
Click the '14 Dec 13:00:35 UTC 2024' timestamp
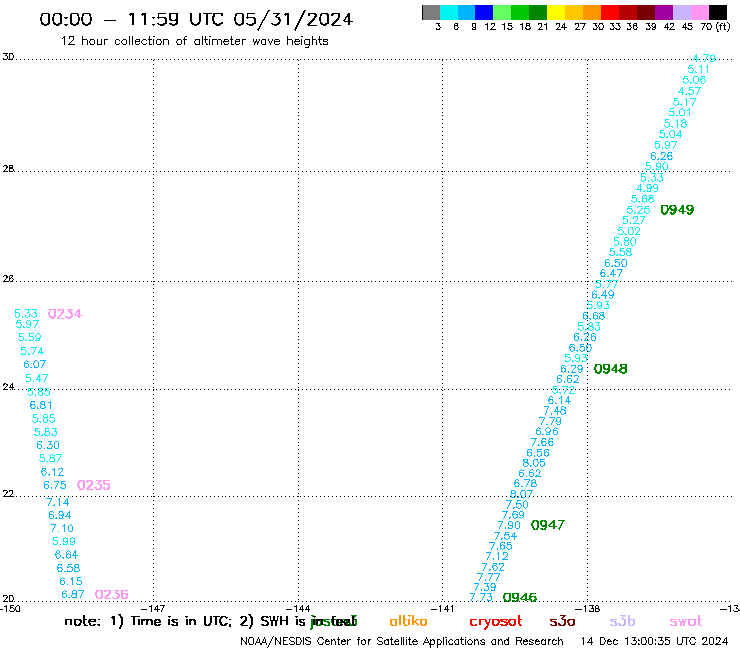coord(654,642)
